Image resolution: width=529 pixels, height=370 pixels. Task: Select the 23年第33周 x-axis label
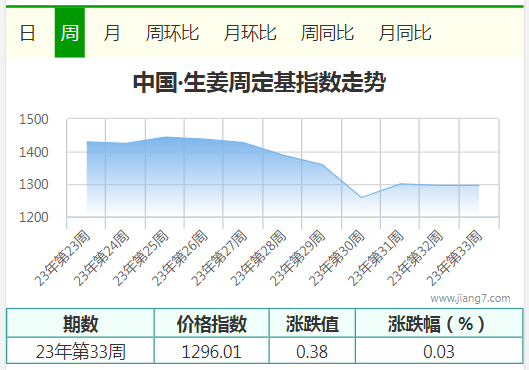pyautogui.click(x=454, y=258)
